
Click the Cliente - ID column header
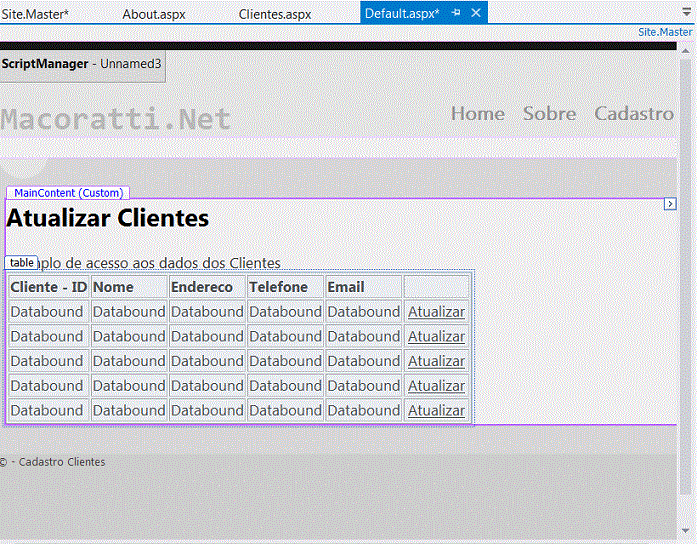tap(49, 287)
